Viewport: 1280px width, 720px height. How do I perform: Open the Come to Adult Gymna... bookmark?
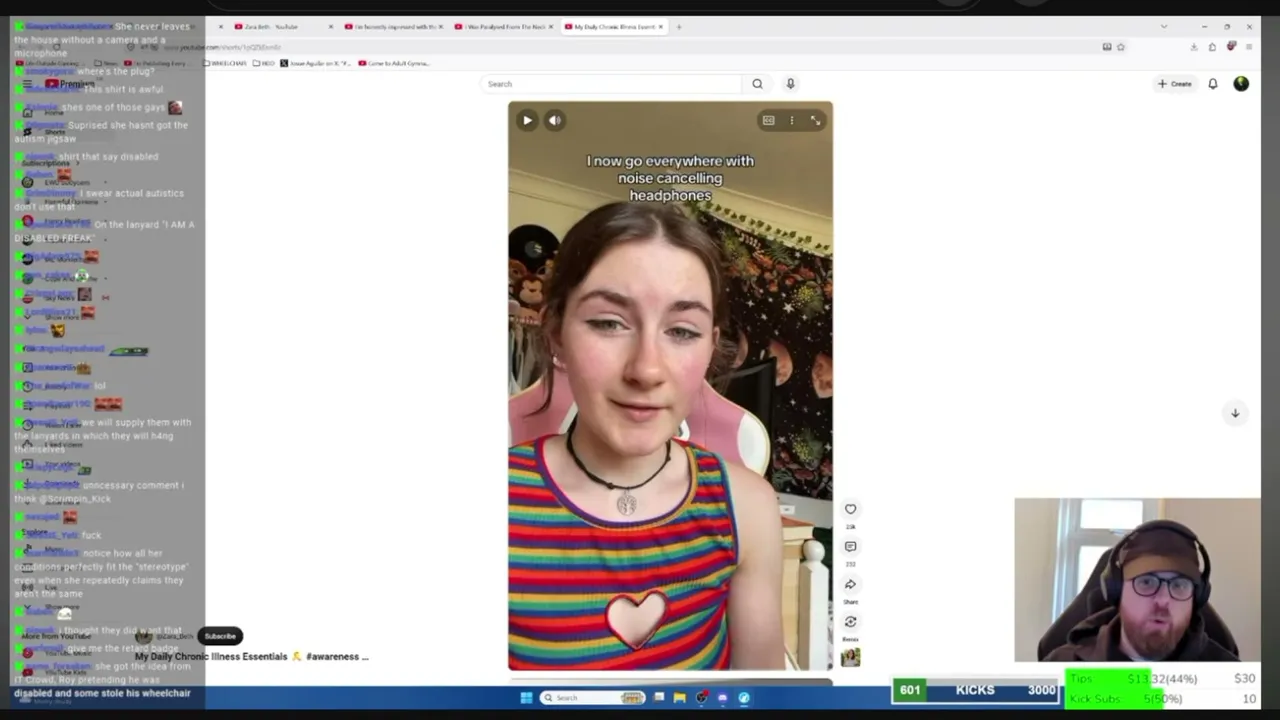394,63
